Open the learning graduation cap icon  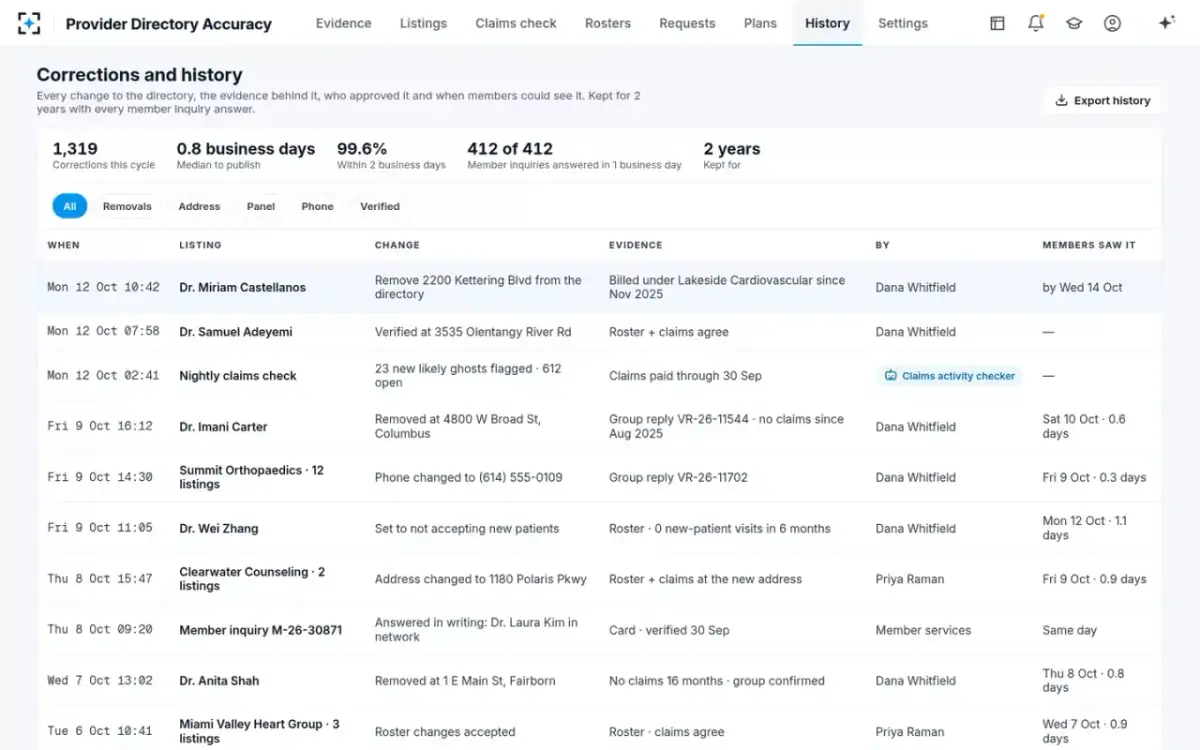[1074, 23]
